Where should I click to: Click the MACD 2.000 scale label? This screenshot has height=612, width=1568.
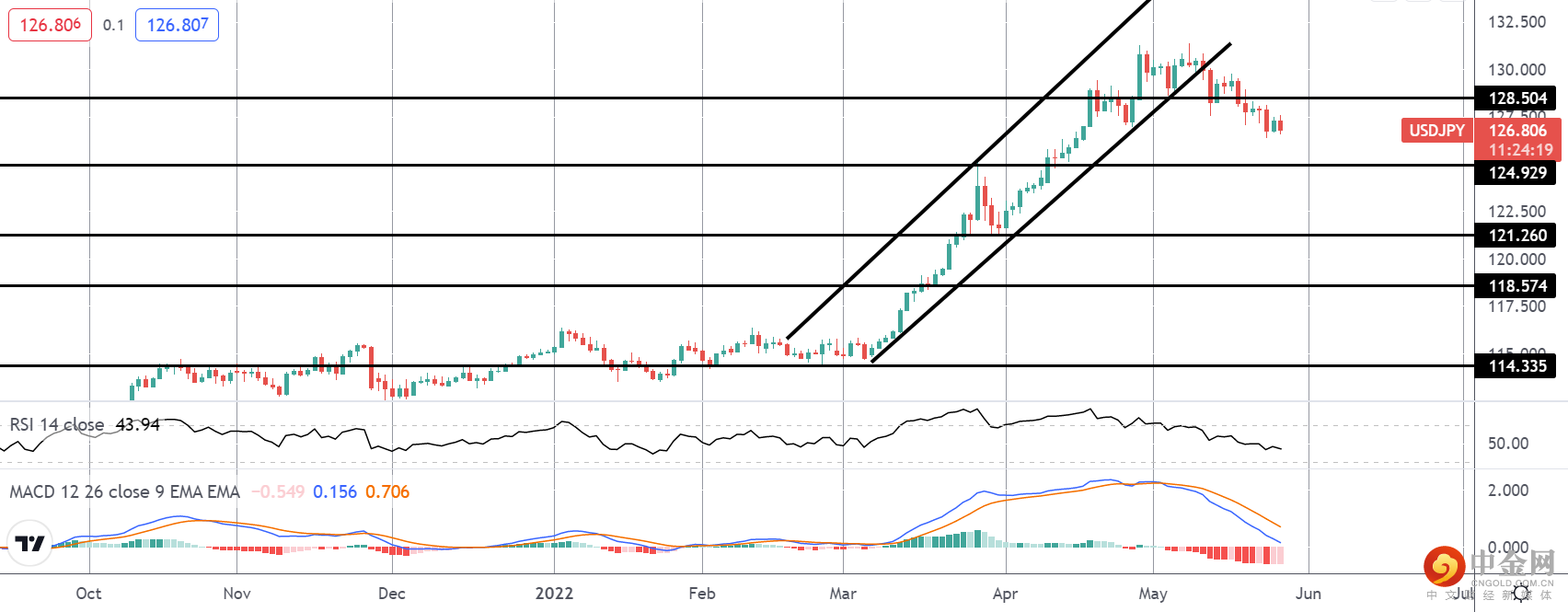point(1508,491)
